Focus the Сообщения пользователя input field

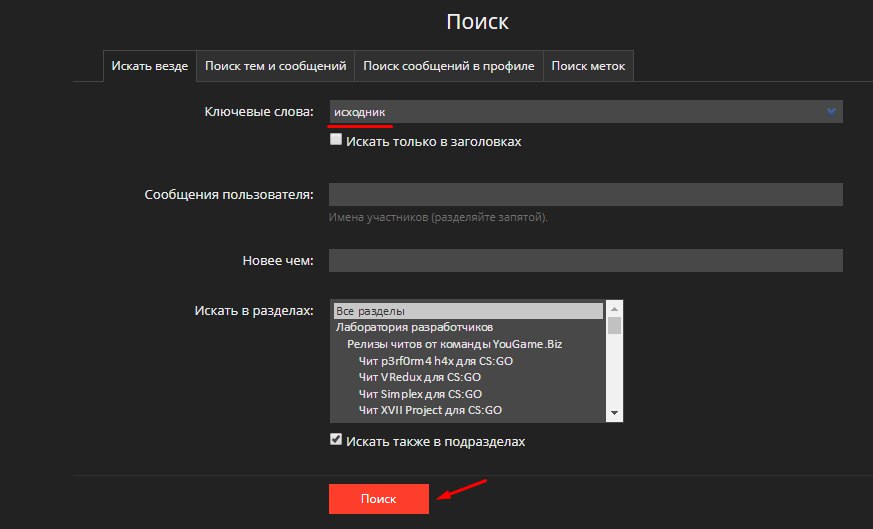pos(585,194)
